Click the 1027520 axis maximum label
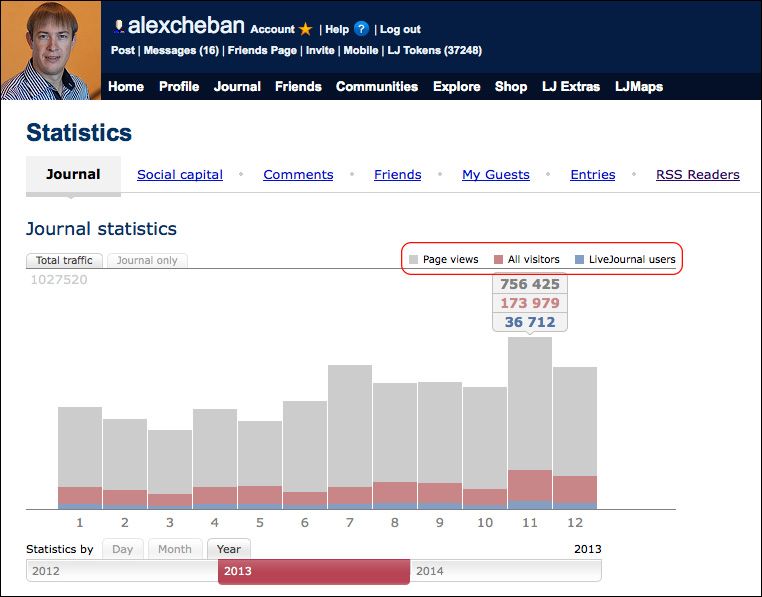 click(59, 280)
